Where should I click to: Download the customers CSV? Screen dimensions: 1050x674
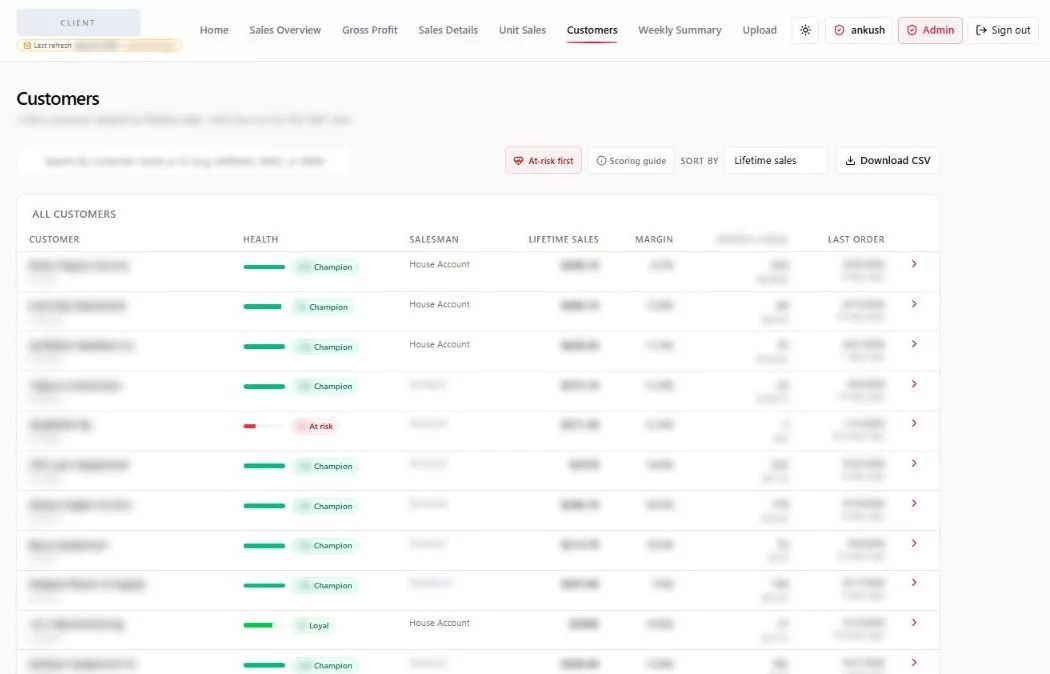pyautogui.click(x=887, y=161)
